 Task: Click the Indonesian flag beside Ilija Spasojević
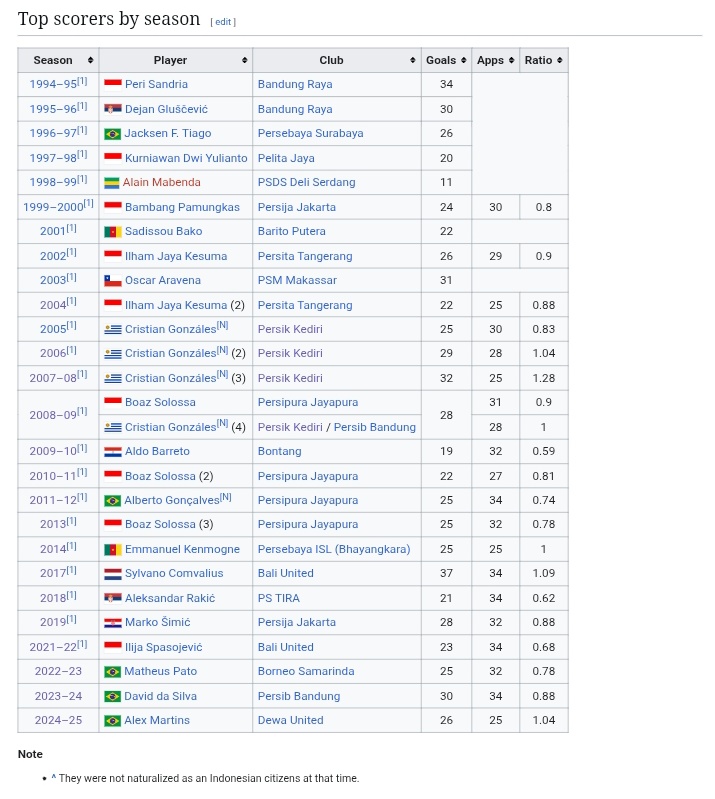click(113, 647)
